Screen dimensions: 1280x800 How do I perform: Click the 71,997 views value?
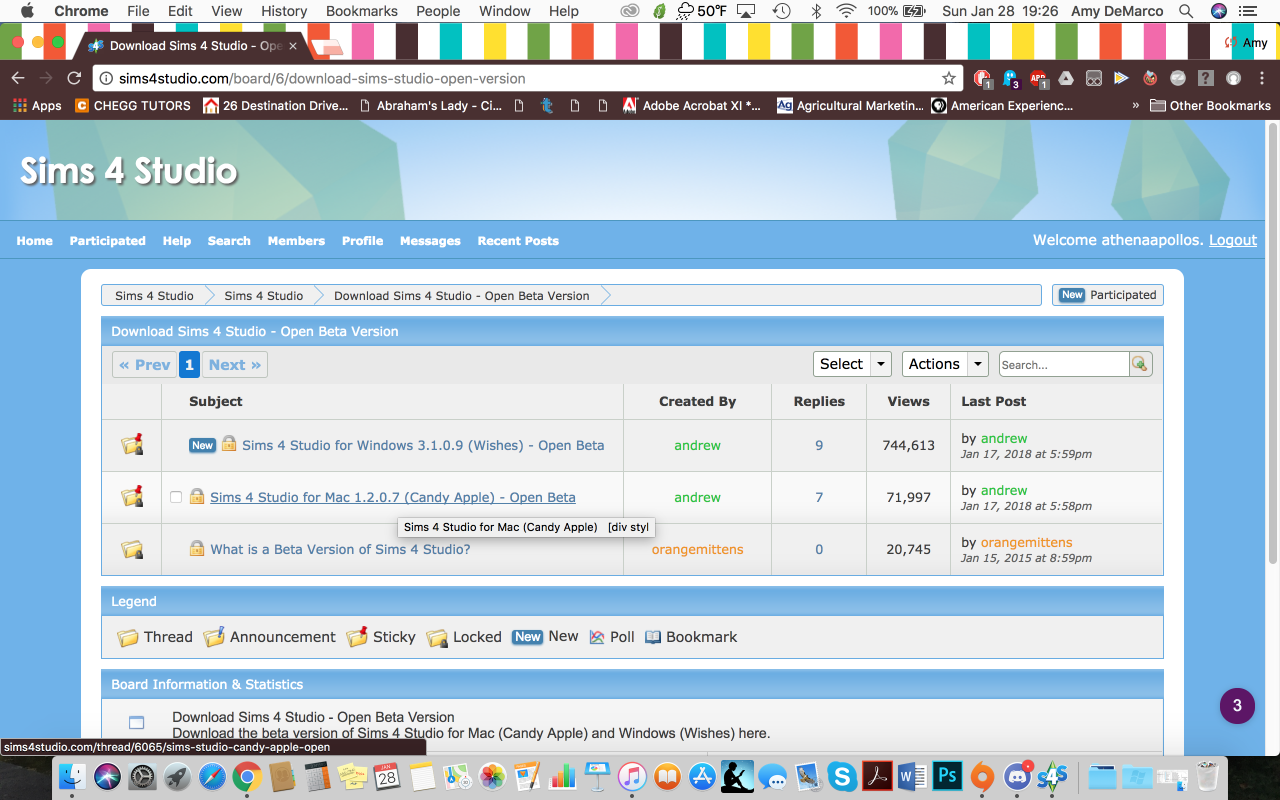tap(908, 497)
